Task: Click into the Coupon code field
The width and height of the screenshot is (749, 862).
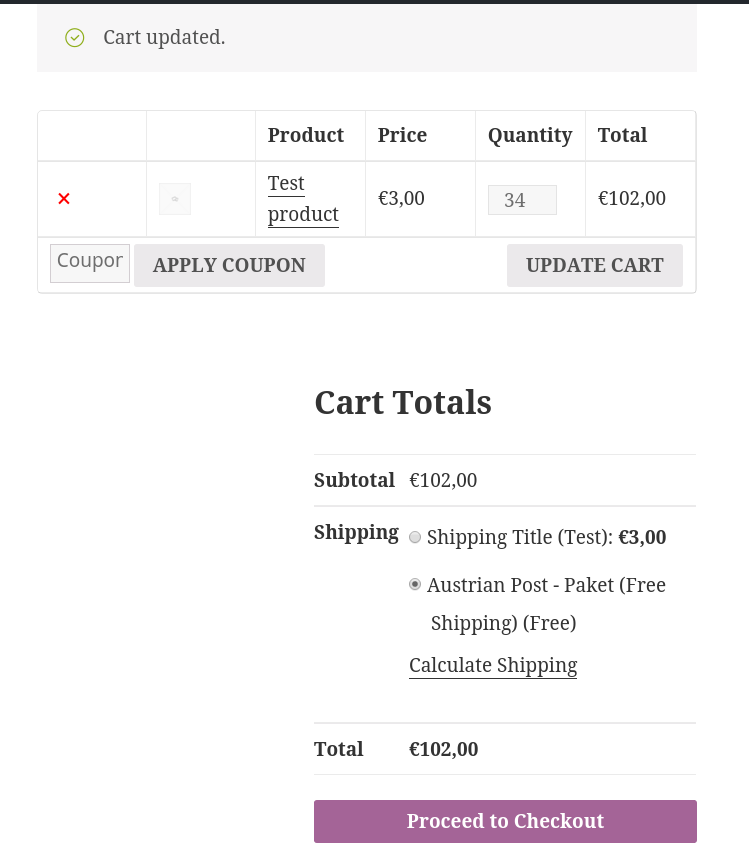Action: click(x=90, y=263)
